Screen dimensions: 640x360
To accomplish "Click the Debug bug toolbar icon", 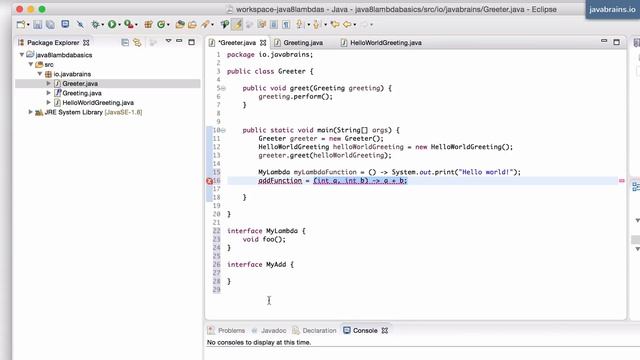I will tap(96, 24).
